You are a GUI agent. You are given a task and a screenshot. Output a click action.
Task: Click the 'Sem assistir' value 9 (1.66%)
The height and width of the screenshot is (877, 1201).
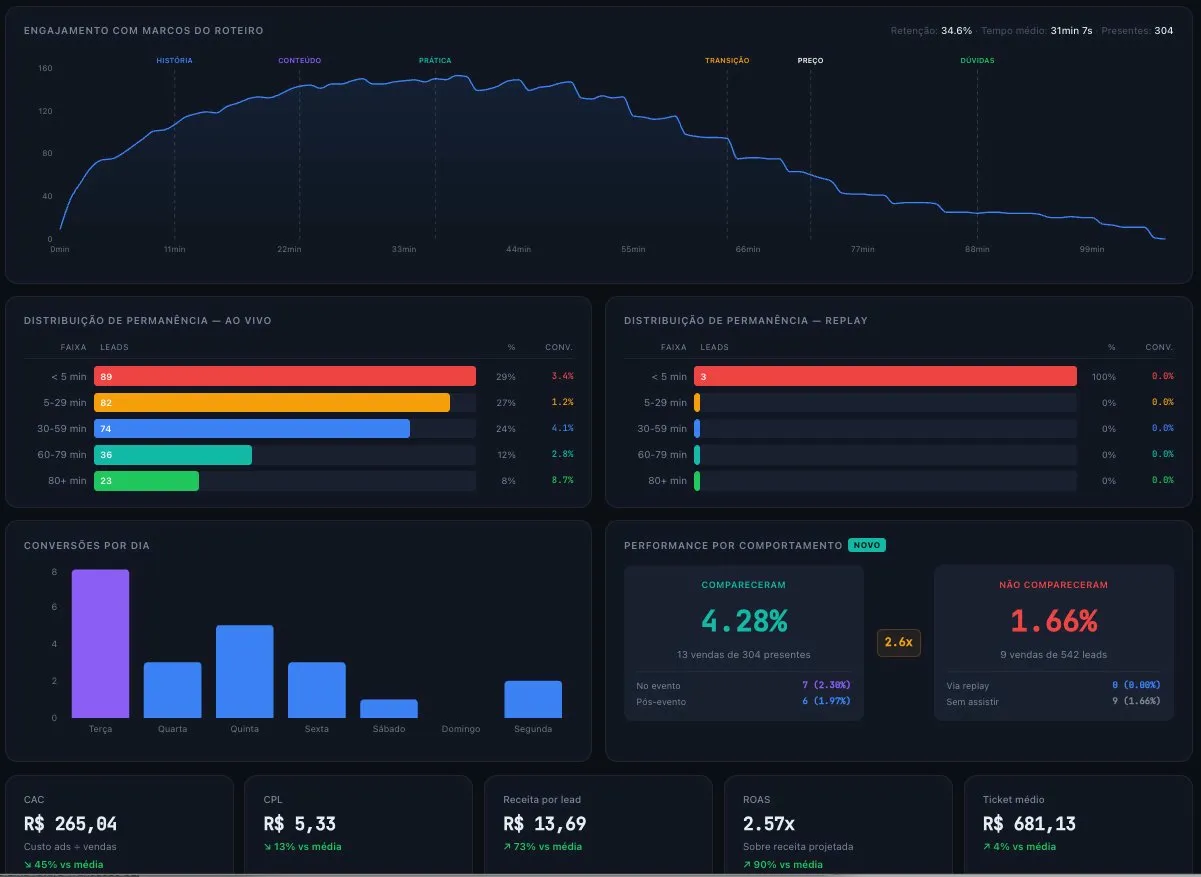coord(1136,702)
